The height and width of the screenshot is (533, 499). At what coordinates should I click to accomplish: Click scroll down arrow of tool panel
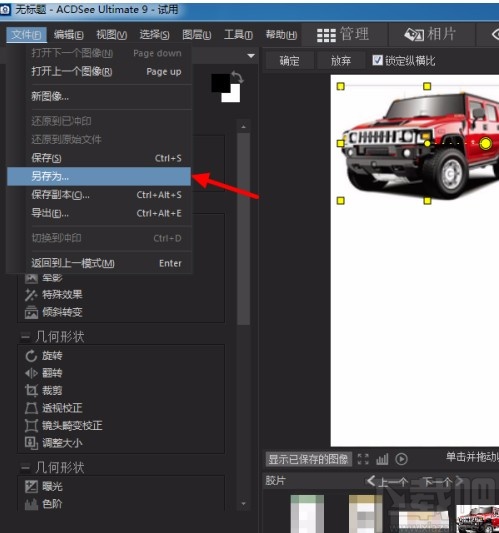pyautogui.click(x=243, y=504)
